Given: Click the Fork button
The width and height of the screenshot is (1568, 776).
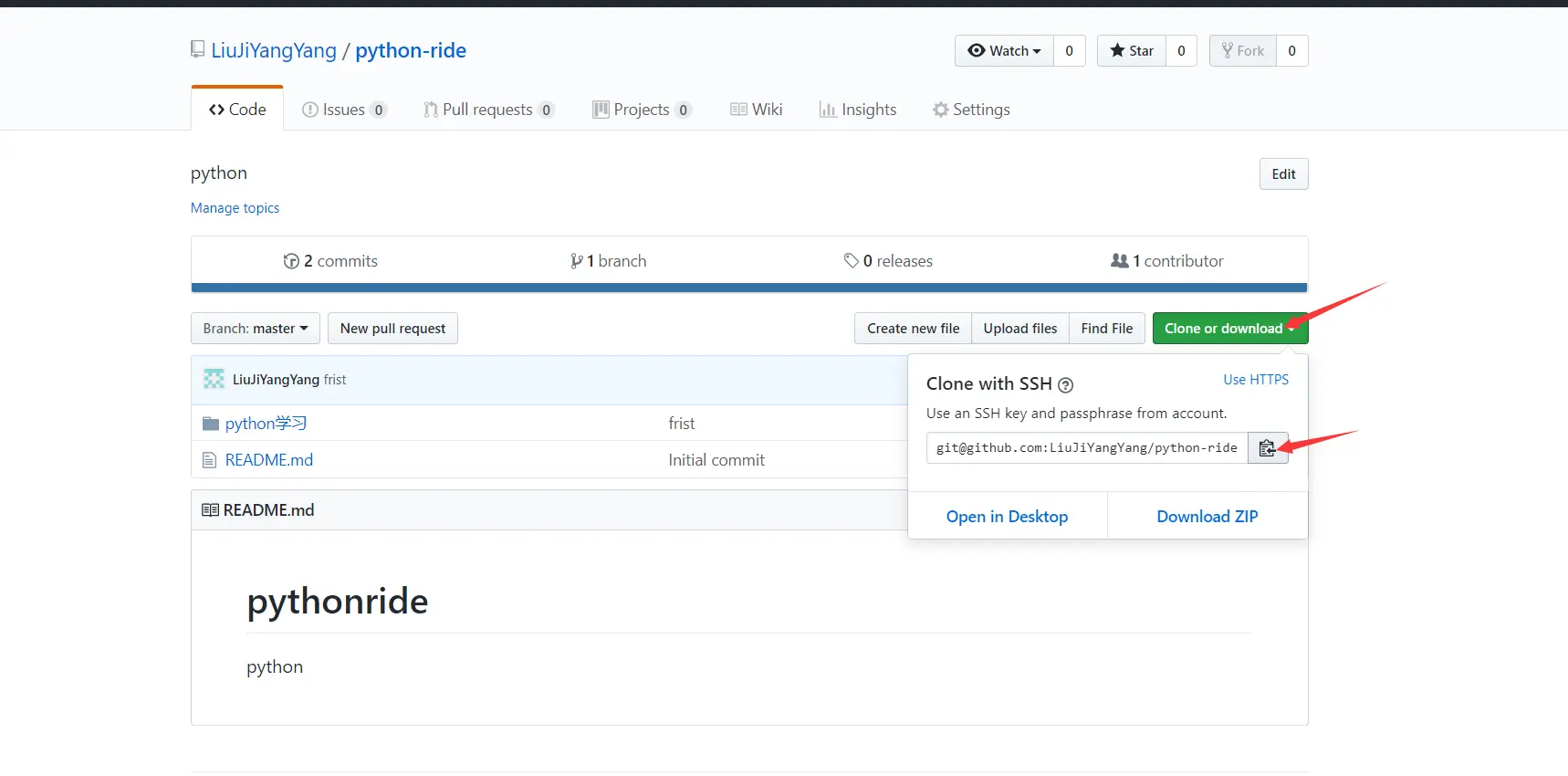Looking at the screenshot, I should 1243,51.
